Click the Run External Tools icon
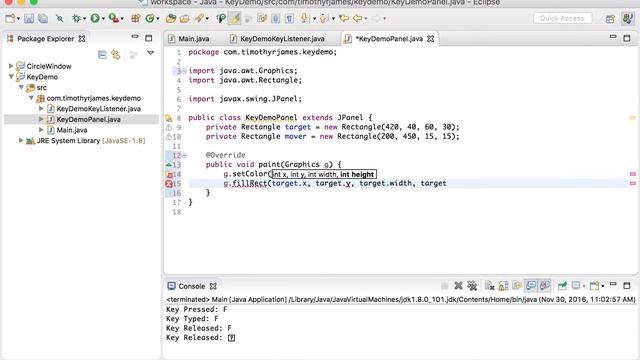The height and width of the screenshot is (360, 640). click(114, 18)
